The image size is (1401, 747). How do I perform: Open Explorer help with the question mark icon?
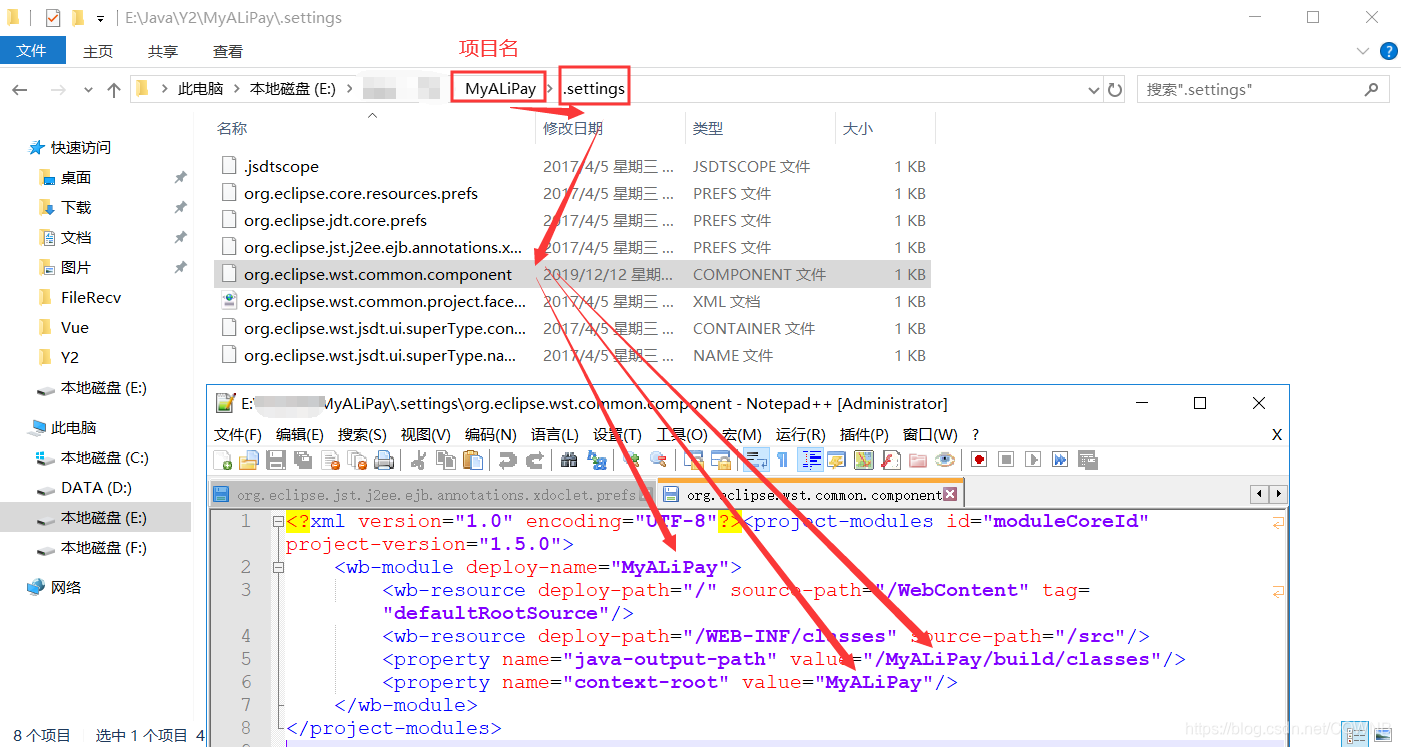[x=1388, y=51]
